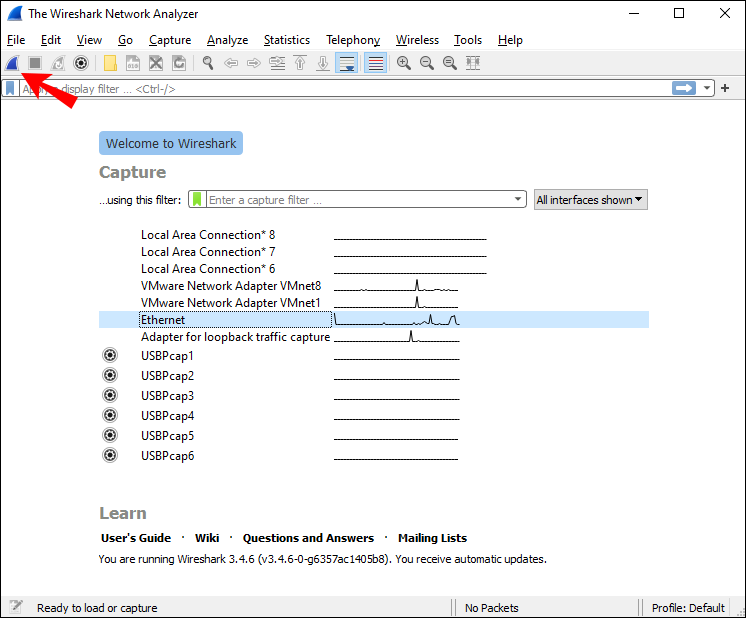The image size is (746, 618).
Task: Select the USBPcap5 interface name
Action: point(167,436)
